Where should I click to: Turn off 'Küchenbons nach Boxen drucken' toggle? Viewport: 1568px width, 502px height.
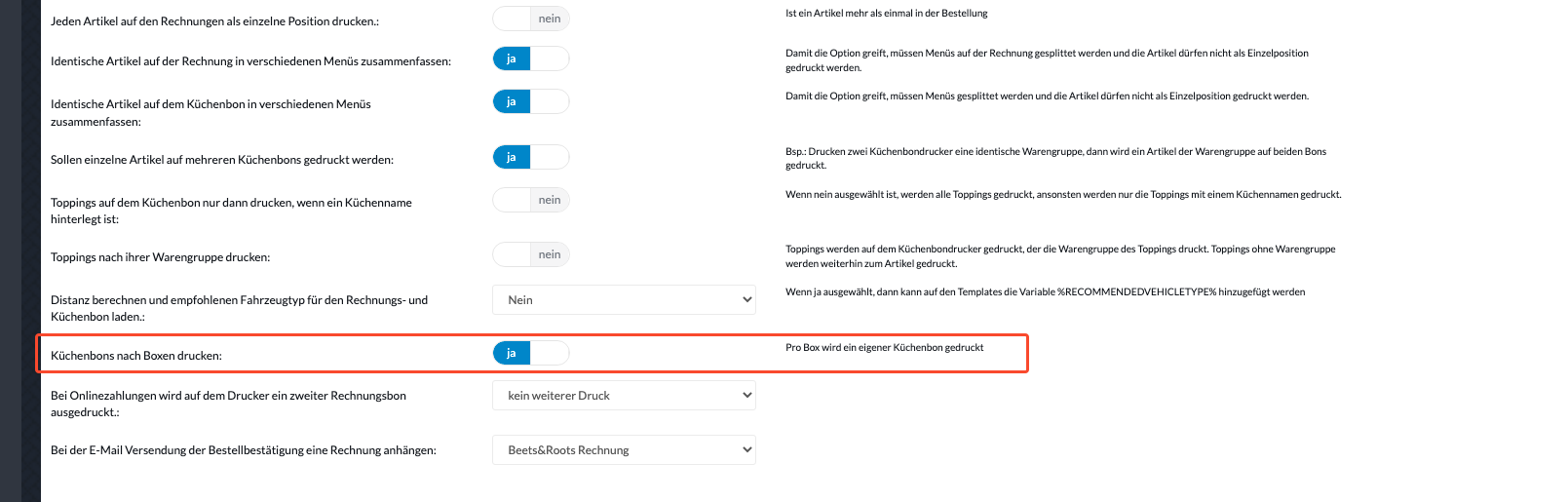pos(531,354)
